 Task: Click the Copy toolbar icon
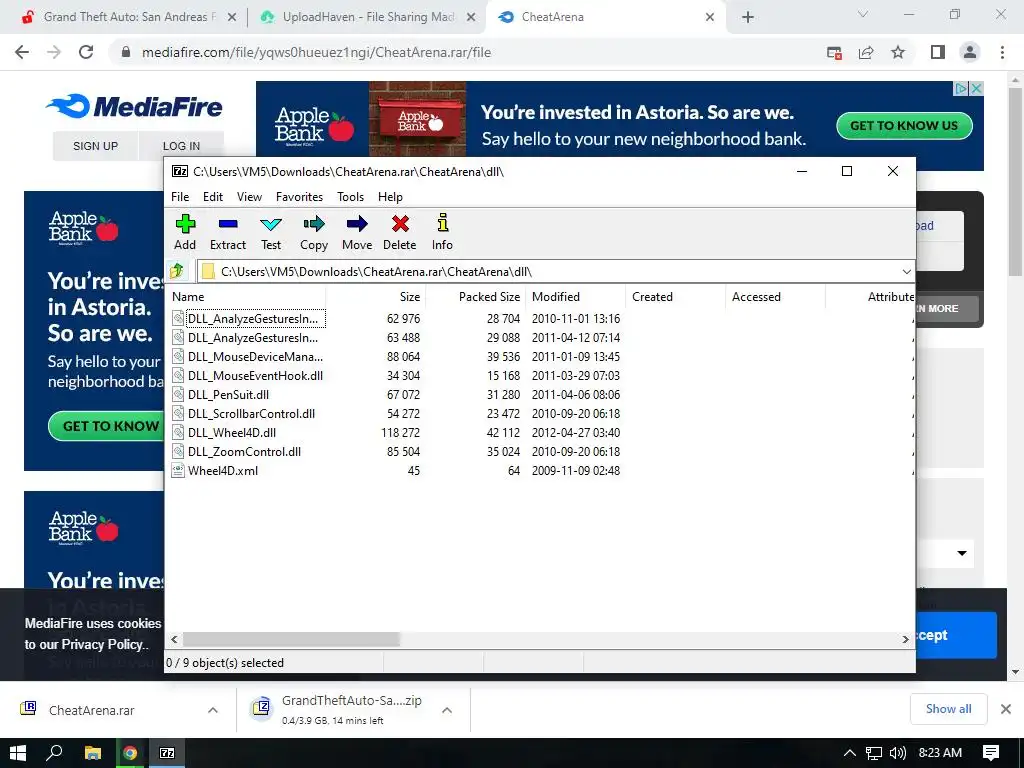[x=313, y=232]
